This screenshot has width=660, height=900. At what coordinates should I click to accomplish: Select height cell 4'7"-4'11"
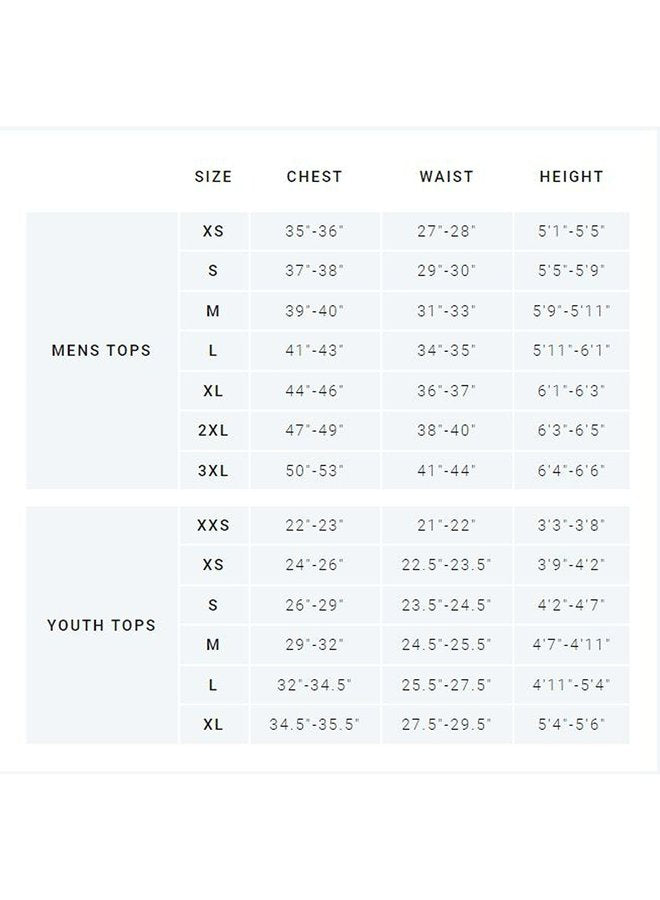tap(571, 645)
